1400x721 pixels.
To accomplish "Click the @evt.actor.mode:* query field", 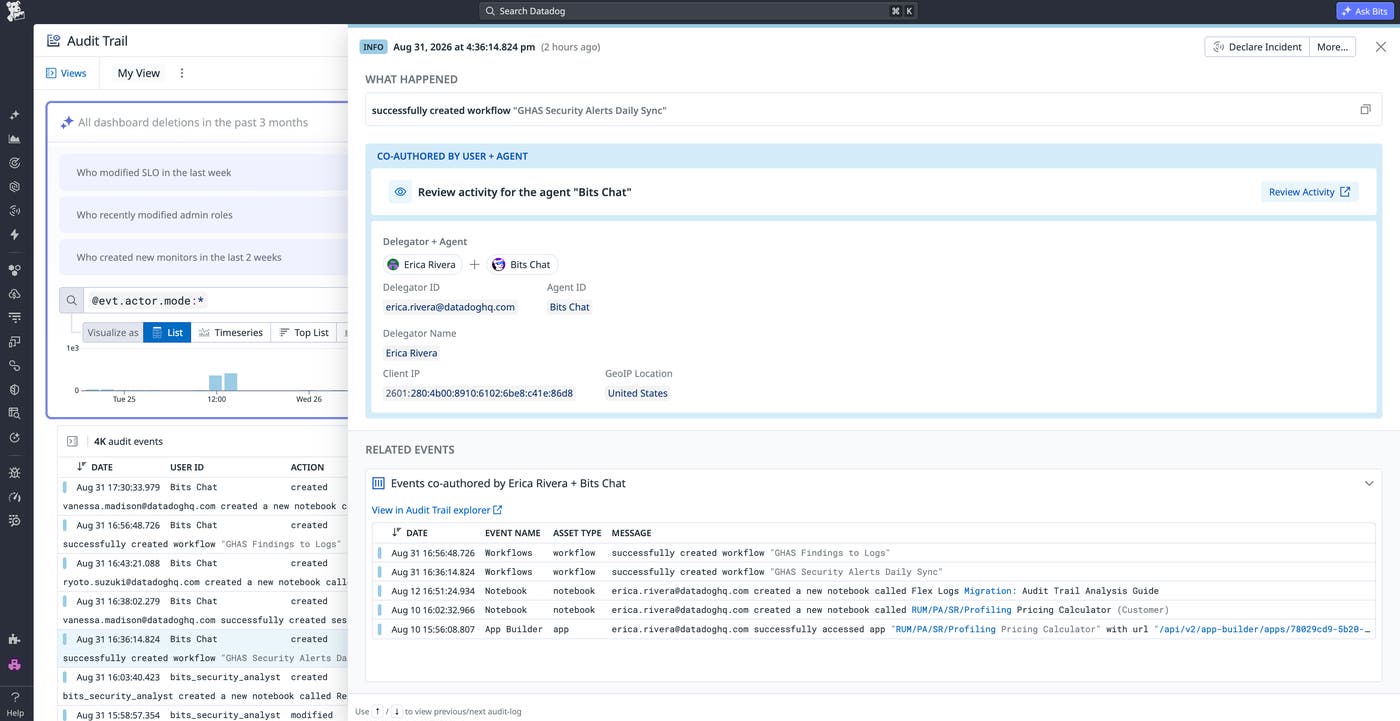I will (x=216, y=300).
